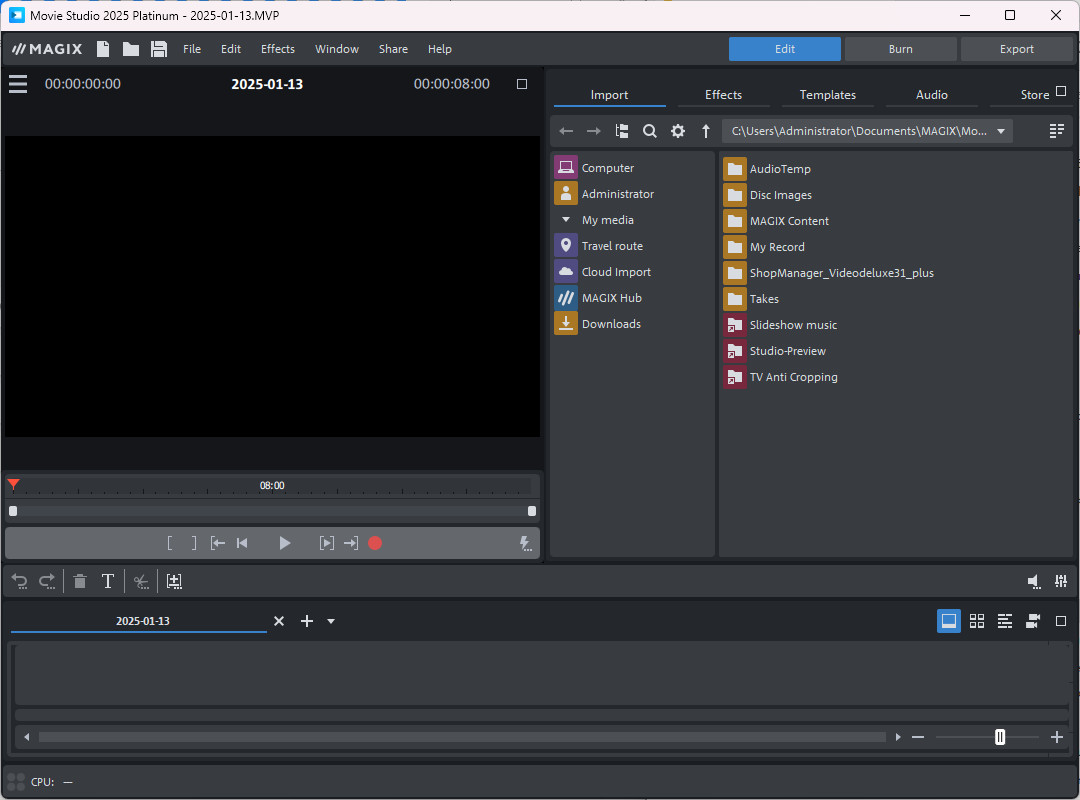Open the hamburger menu above preview monitor
This screenshot has width=1080, height=800.
coord(18,84)
